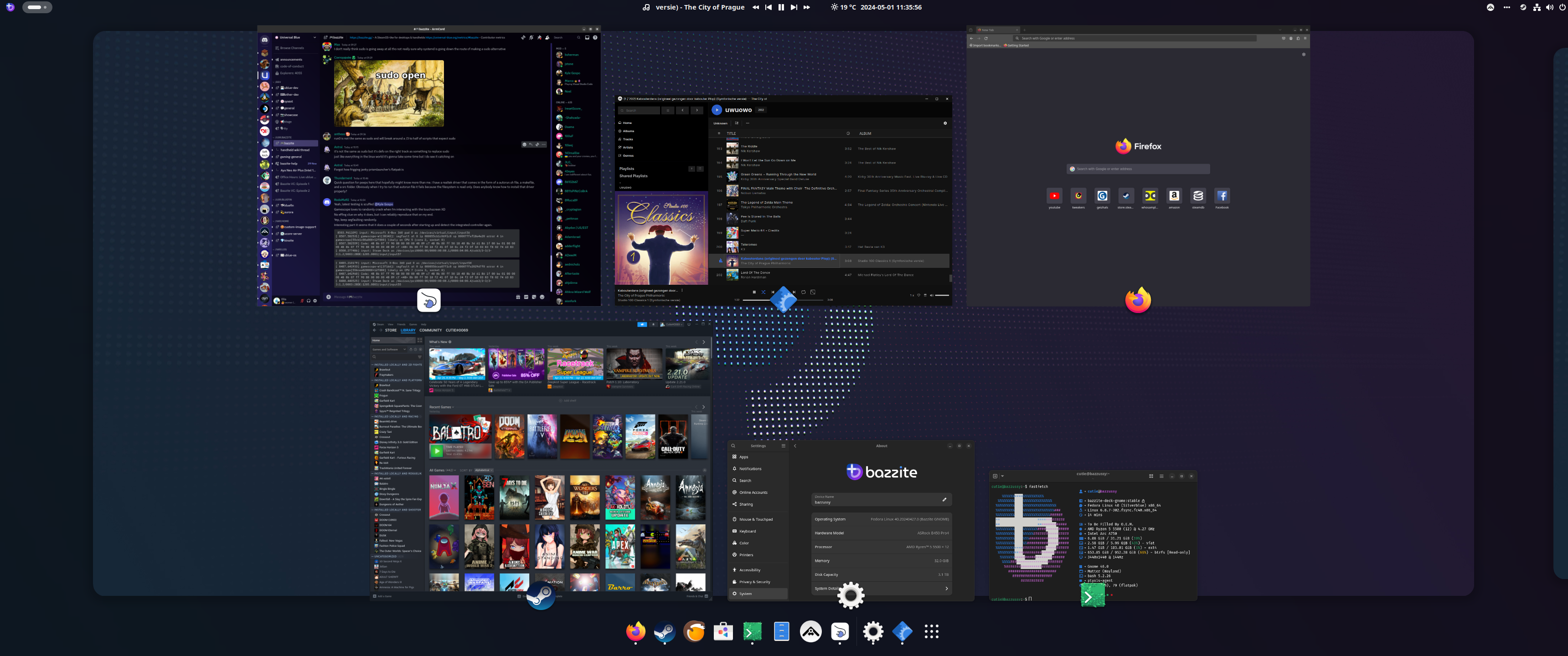The height and width of the screenshot is (656, 1568).
Task: Open the Show Apps grid in the dock
Action: click(x=931, y=632)
